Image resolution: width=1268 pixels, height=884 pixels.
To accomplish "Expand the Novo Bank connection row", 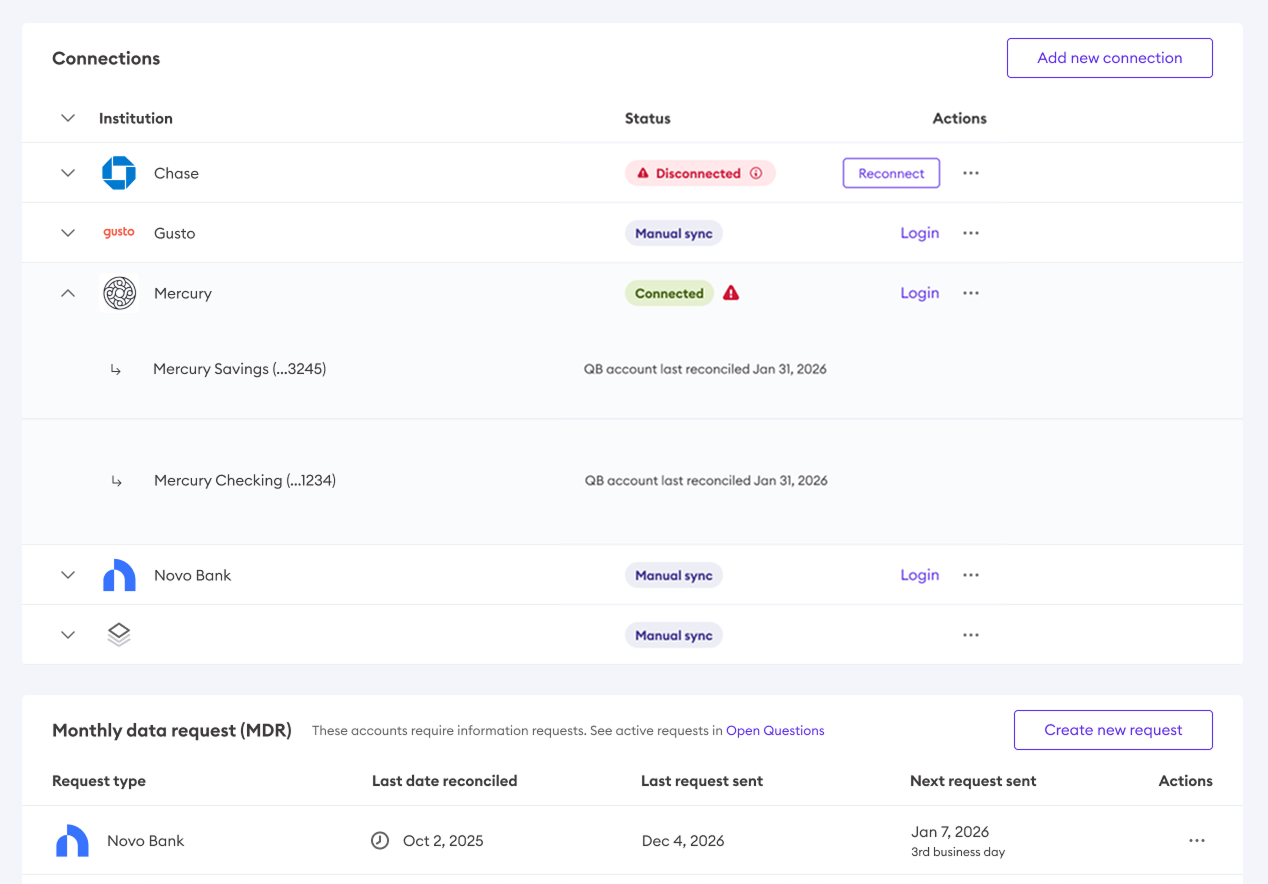I will click(68, 575).
